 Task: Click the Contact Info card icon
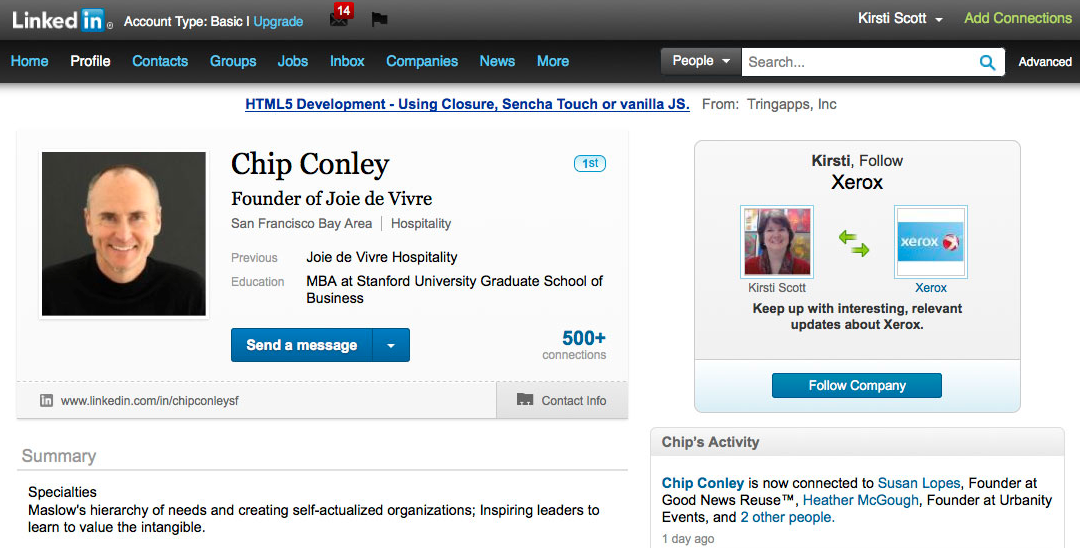coord(525,399)
